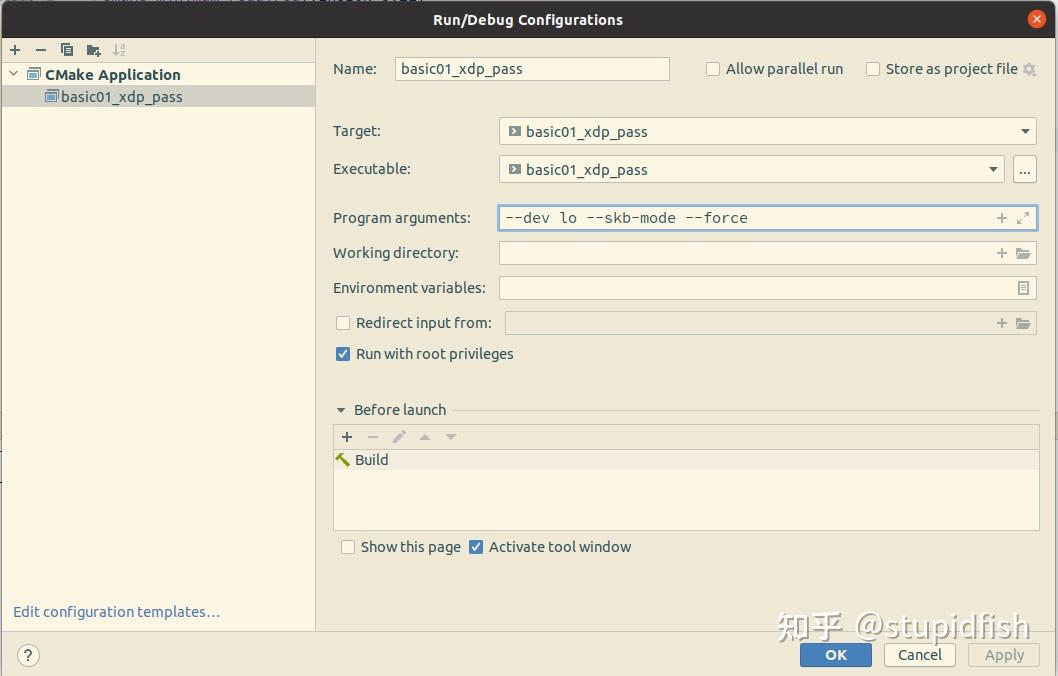Create new configuration folder
The width and height of the screenshot is (1058, 676).
(93, 50)
